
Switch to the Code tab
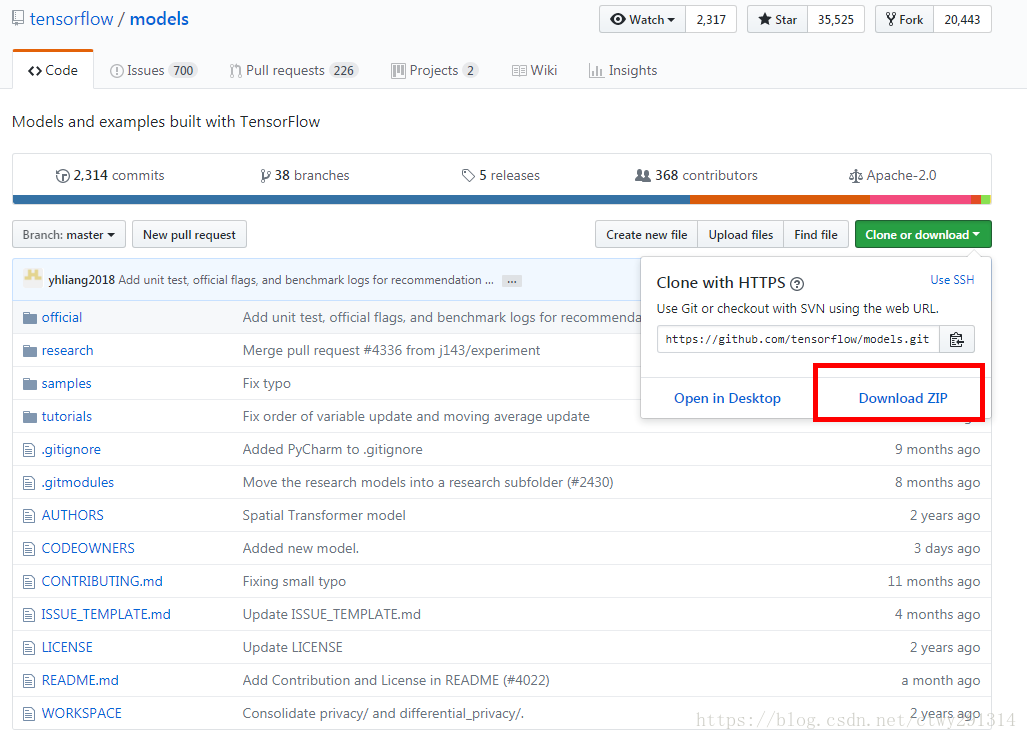click(53, 70)
